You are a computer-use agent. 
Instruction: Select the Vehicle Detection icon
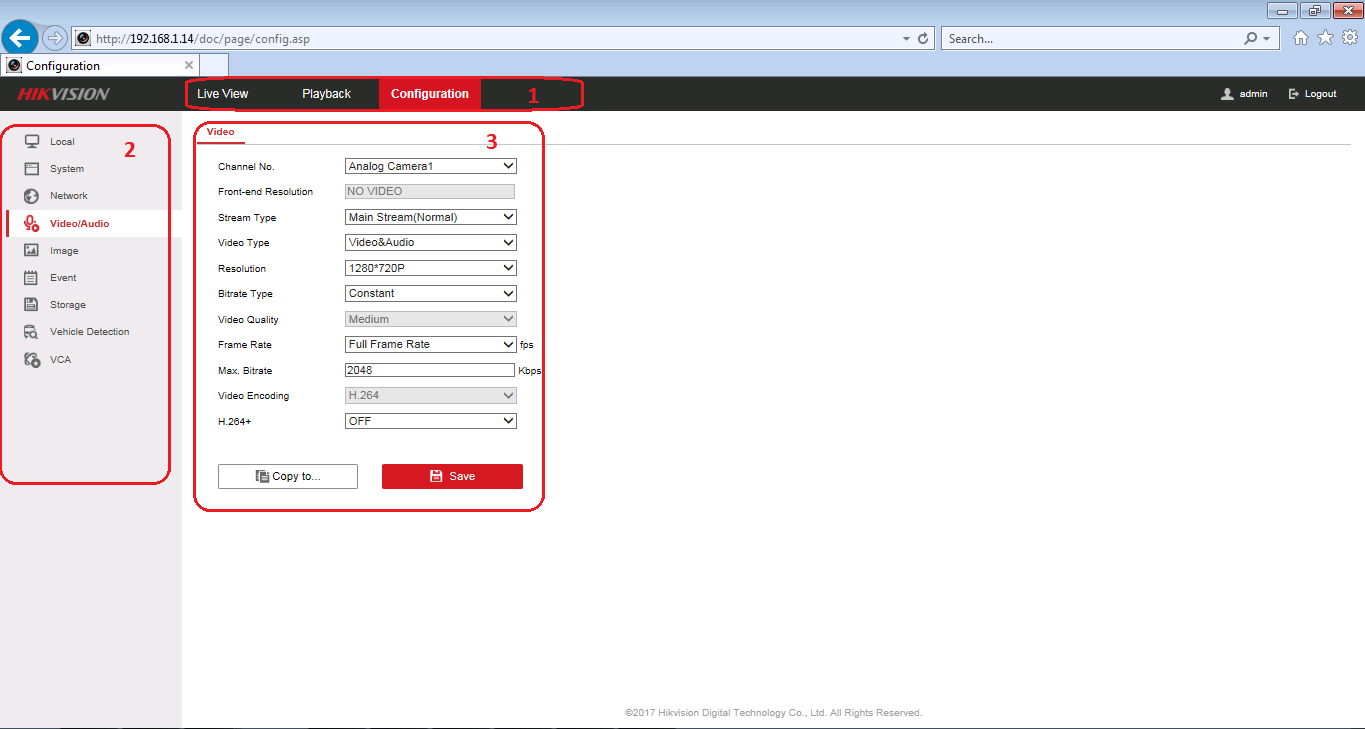point(31,332)
